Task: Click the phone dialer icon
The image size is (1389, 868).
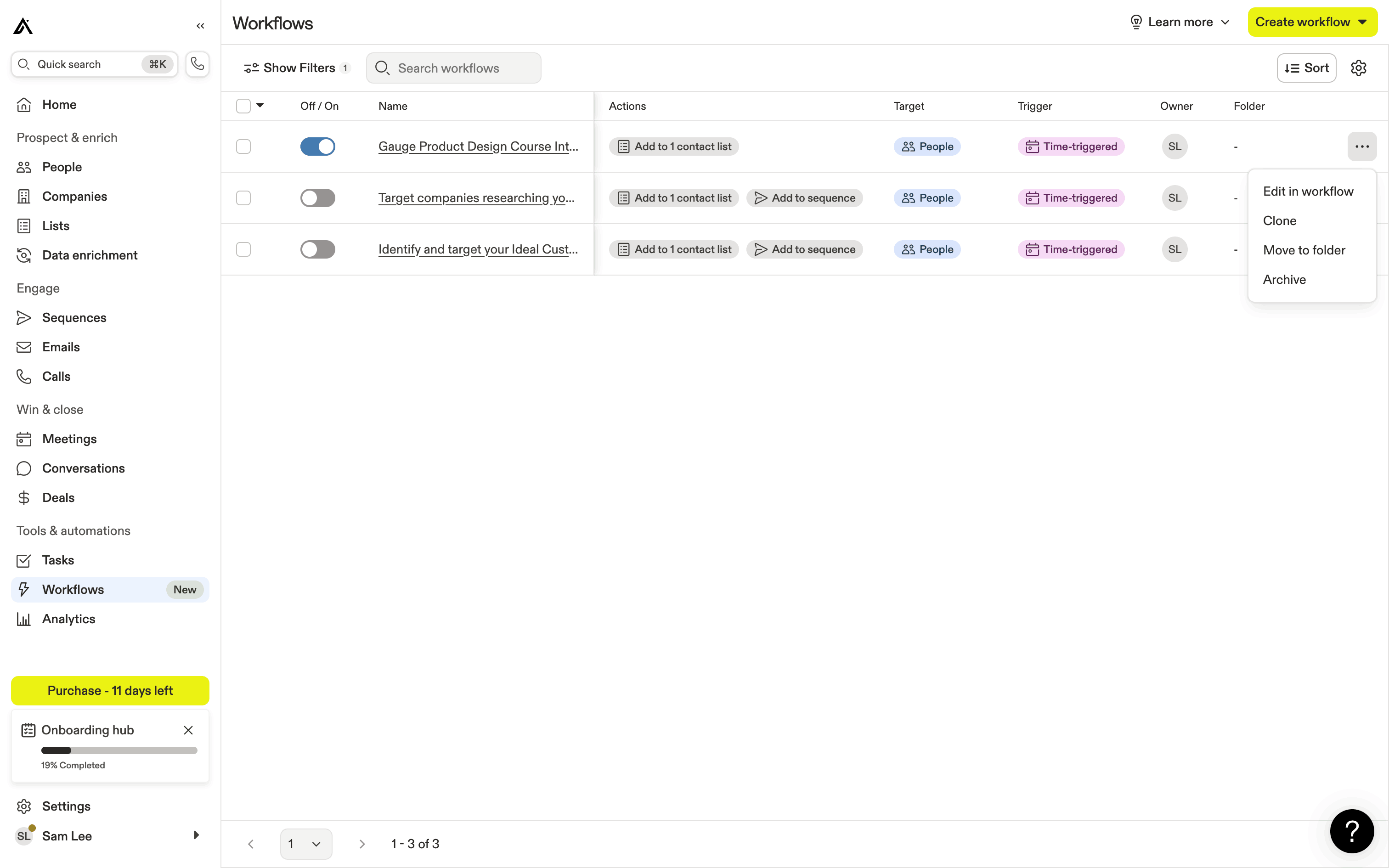Action: pyautogui.click(x=198, y=64)
